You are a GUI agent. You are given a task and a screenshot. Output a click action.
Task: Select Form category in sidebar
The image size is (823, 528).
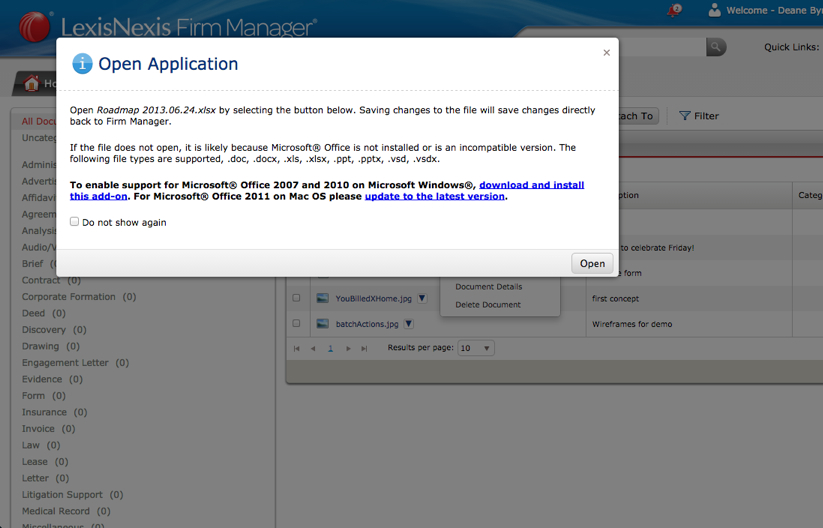click(x=44, y=395)
